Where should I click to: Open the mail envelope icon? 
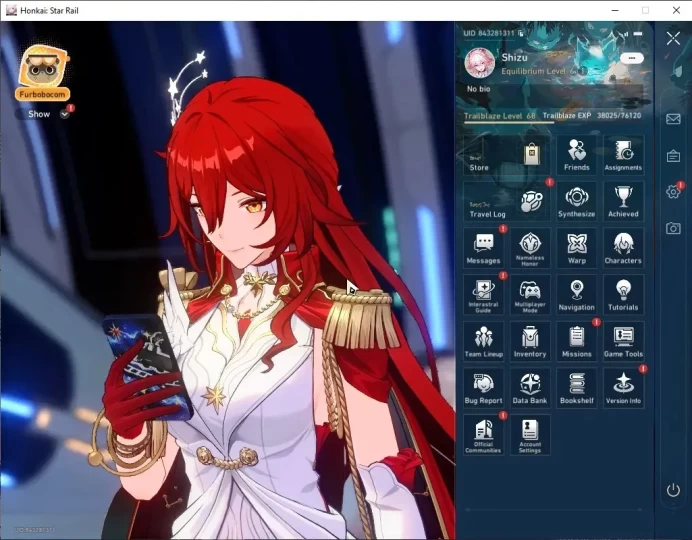(673, 119)
